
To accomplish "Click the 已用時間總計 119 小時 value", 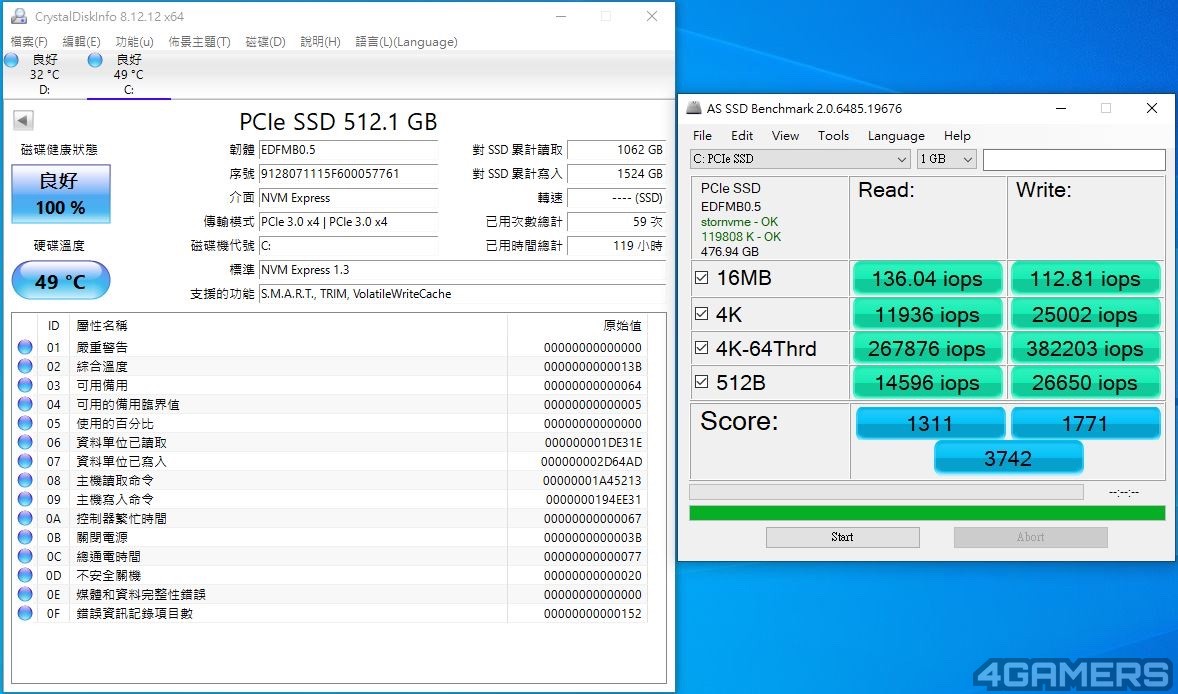I will pos(617,246).
